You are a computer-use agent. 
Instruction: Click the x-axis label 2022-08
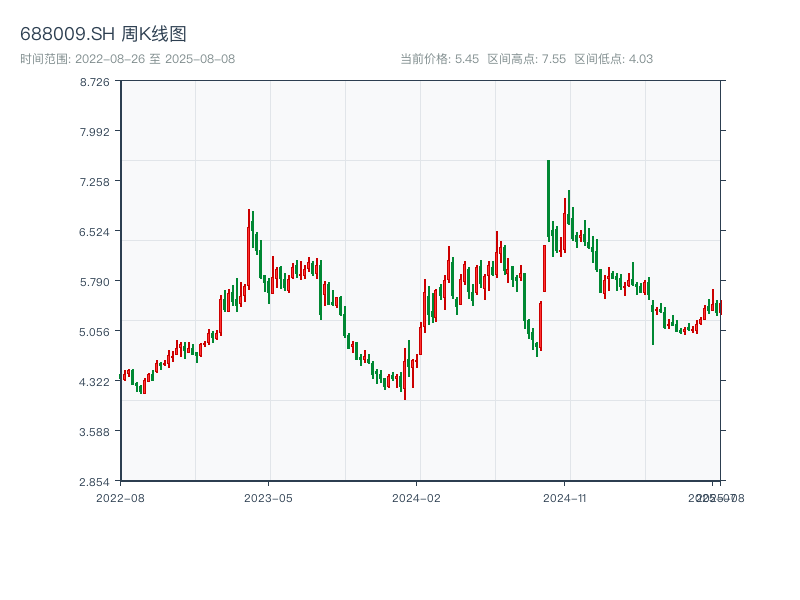pyautogui.click(x=120, y=498)
